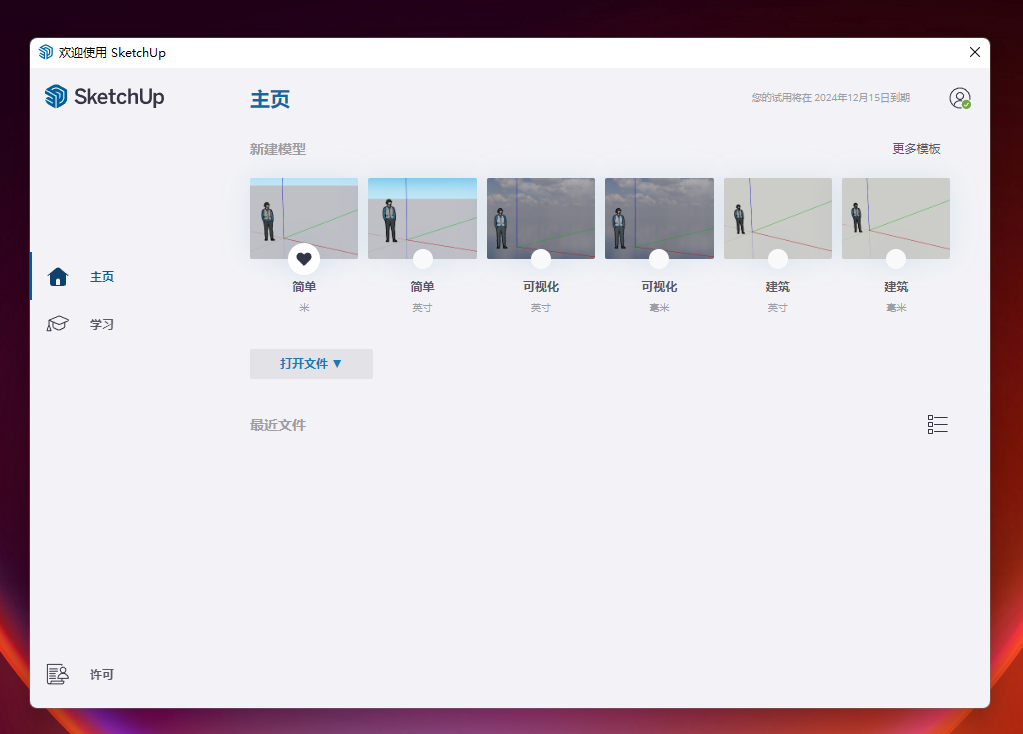Unfavorite the 简单 米 template heart
The image size is (1023, 734).
tap(304, 259)
